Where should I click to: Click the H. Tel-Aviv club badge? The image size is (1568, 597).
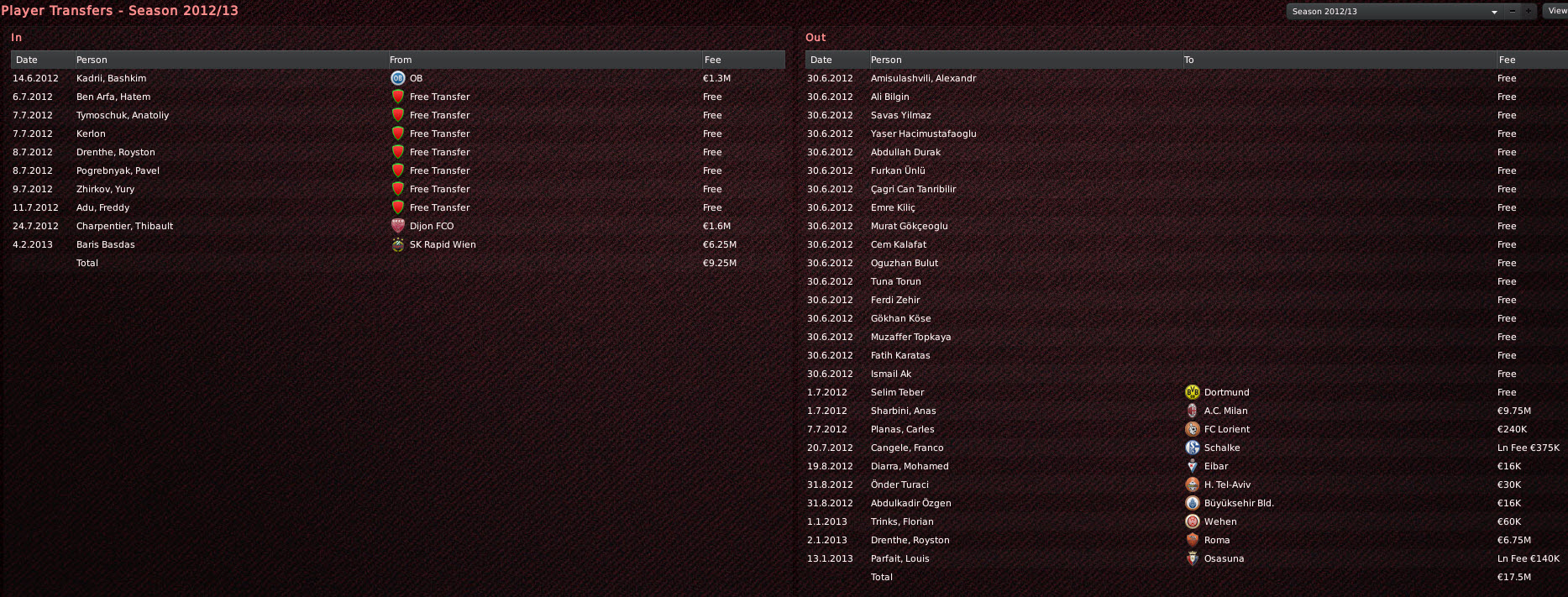pos(1193,484)
